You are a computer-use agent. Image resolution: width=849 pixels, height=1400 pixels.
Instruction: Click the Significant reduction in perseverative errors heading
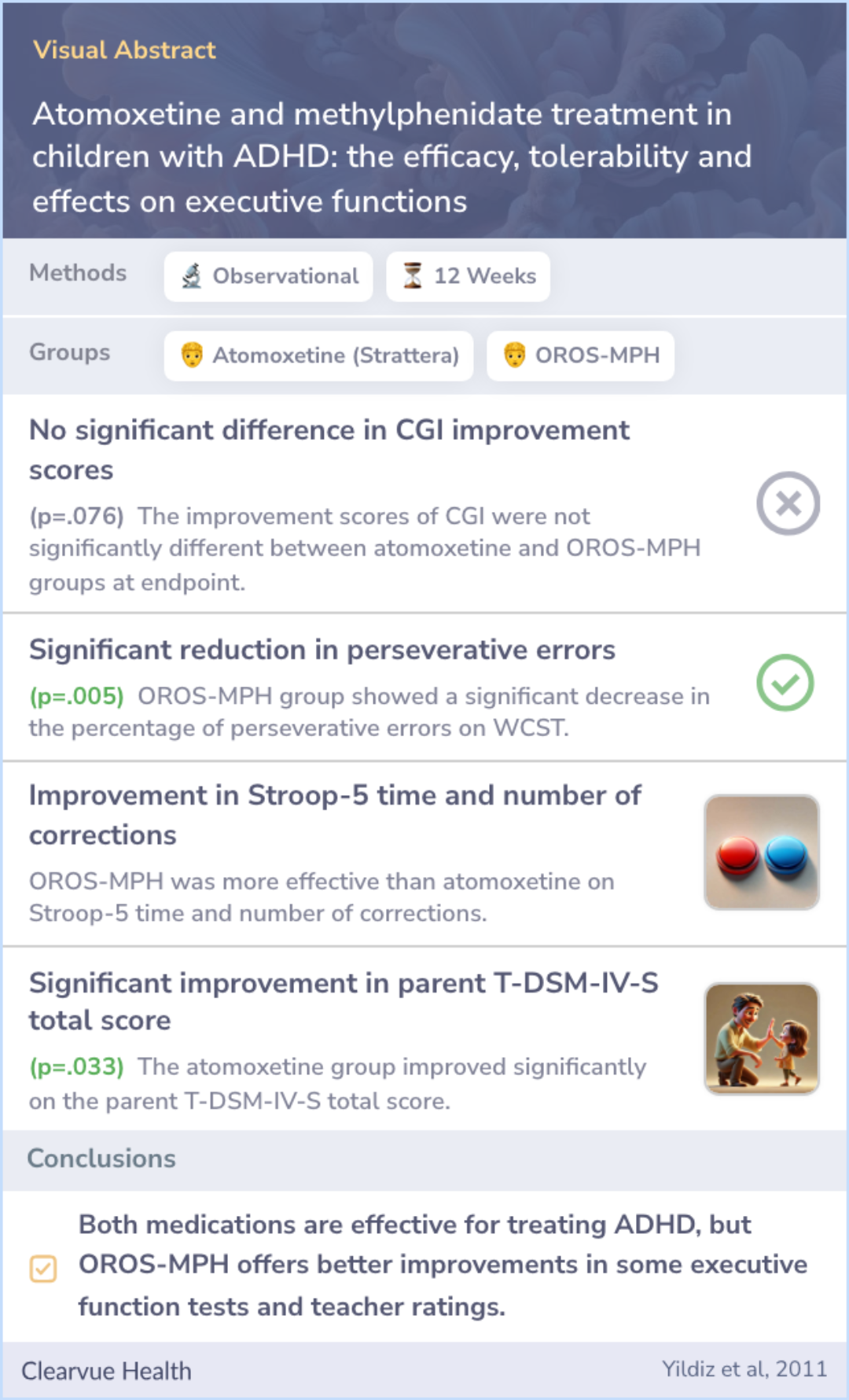coord(322,650)
